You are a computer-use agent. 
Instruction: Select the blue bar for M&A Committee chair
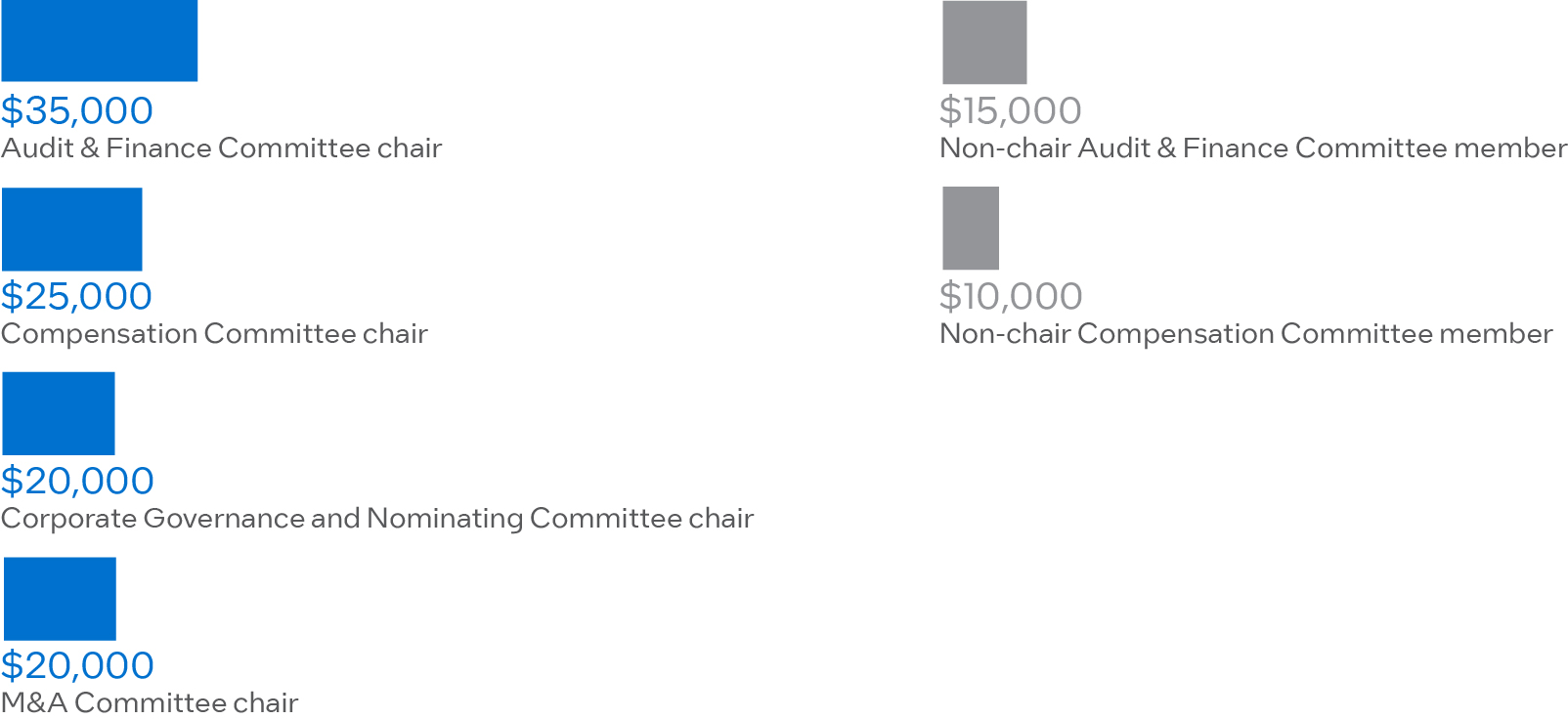[x=60, y=599]
